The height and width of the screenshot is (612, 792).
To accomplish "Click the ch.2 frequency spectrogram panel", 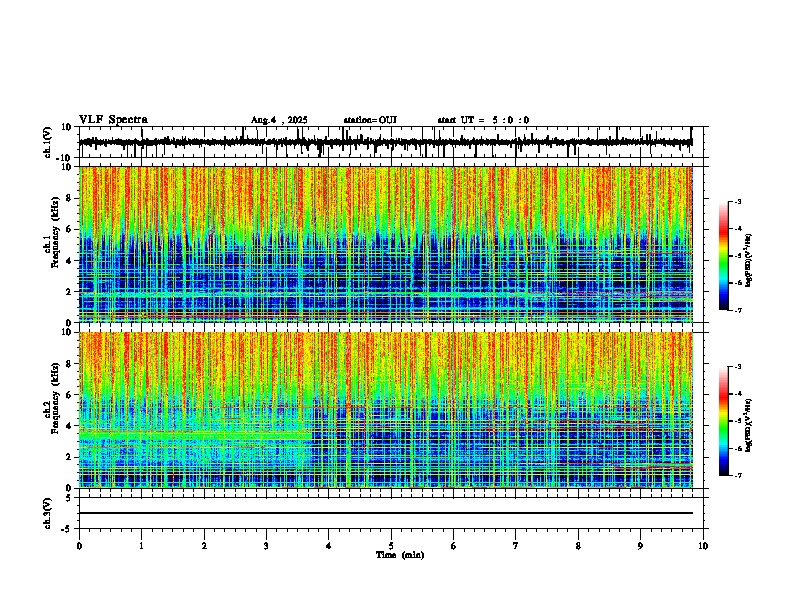I will click(385, 410).
